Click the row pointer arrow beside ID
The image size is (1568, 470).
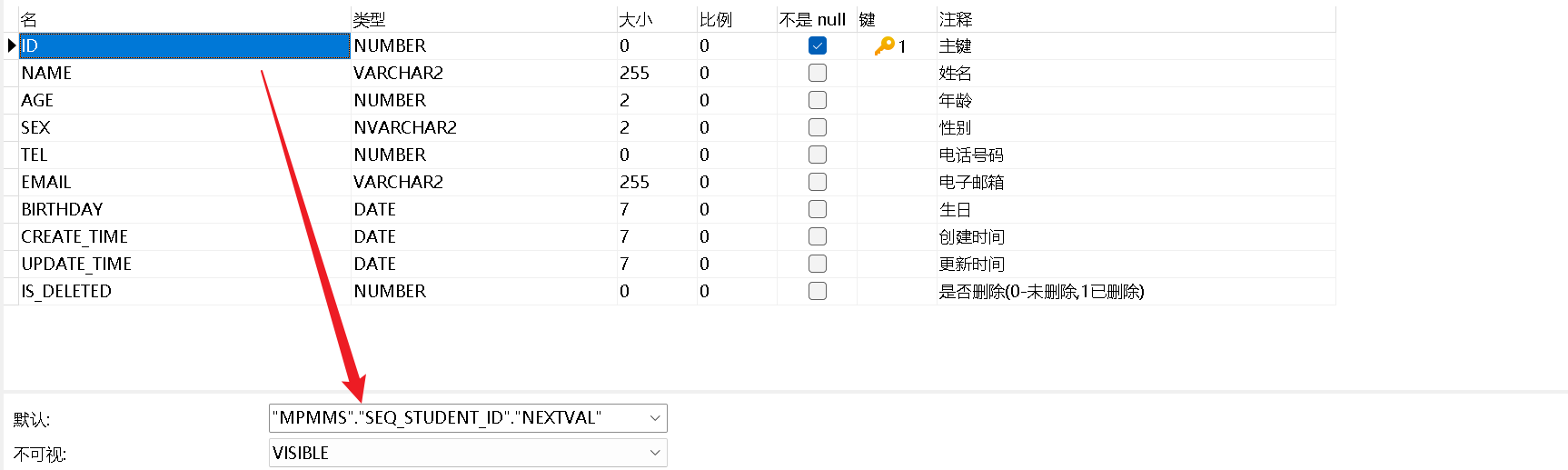coord(12,45)
